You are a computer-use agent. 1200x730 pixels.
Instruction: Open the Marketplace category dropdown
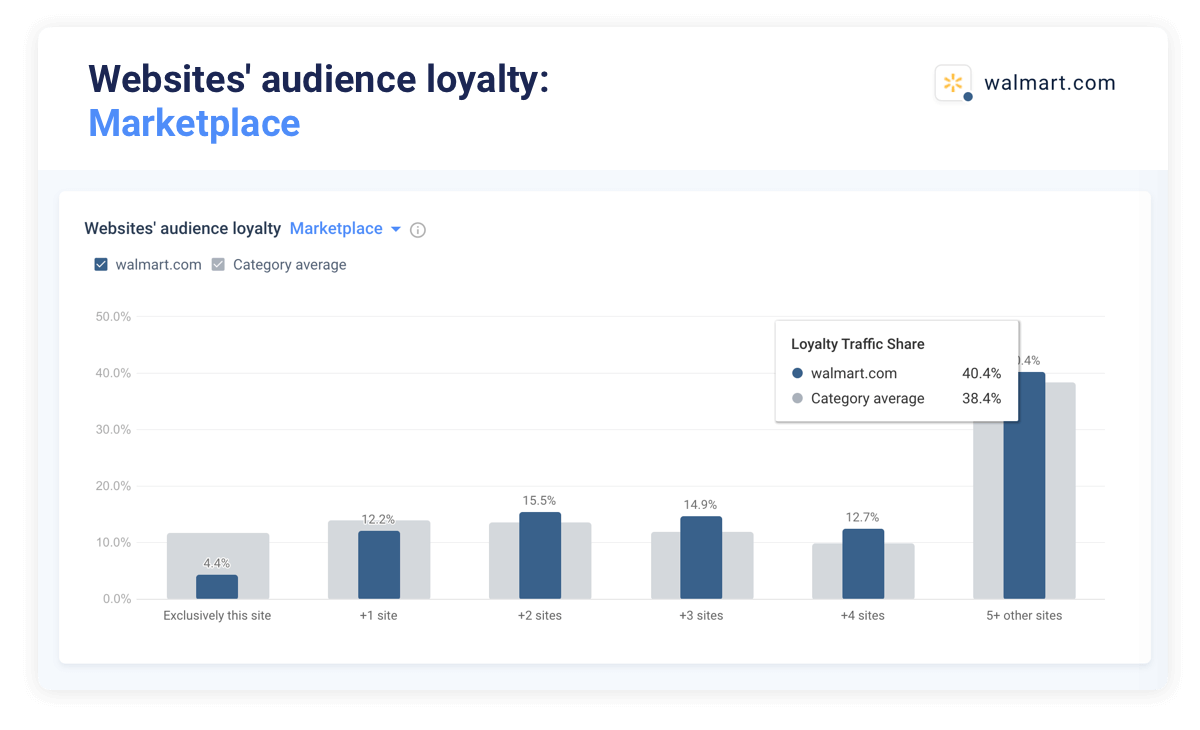[x=336, y=229]
